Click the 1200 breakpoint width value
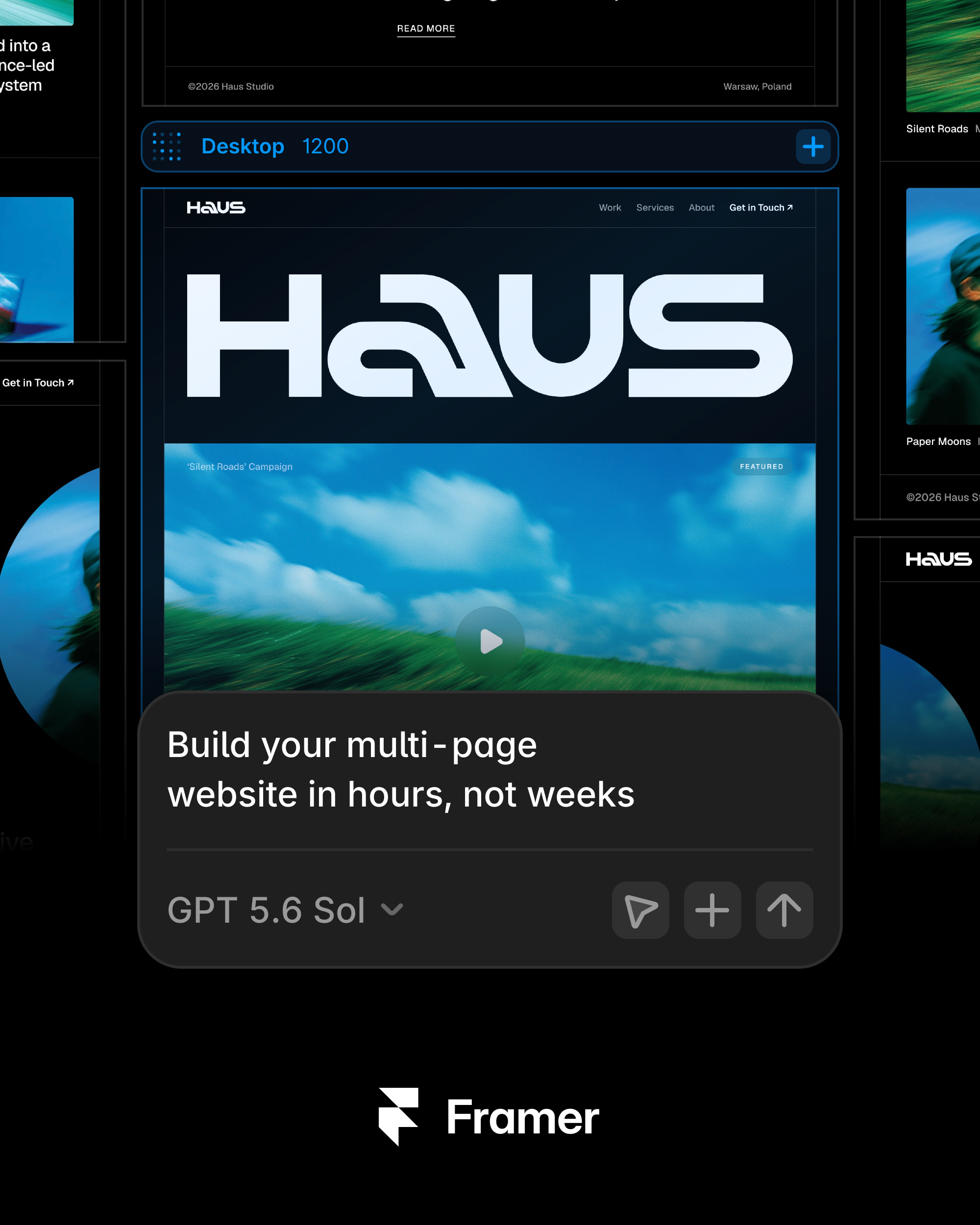The height and width of the screenshot is (1225, 980). click(x=325, y=147)
